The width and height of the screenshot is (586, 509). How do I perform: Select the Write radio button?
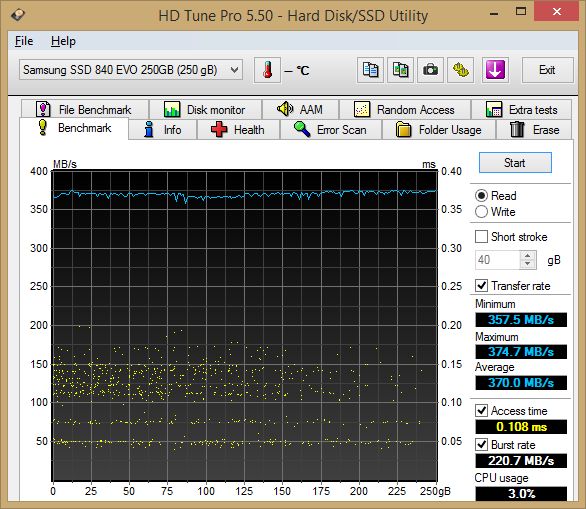[481, 212]
